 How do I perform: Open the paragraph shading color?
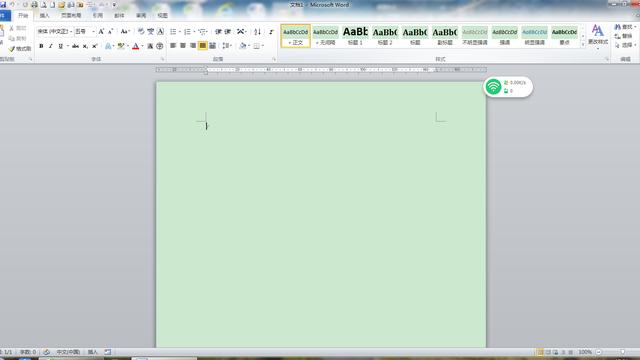click(243, 46)
